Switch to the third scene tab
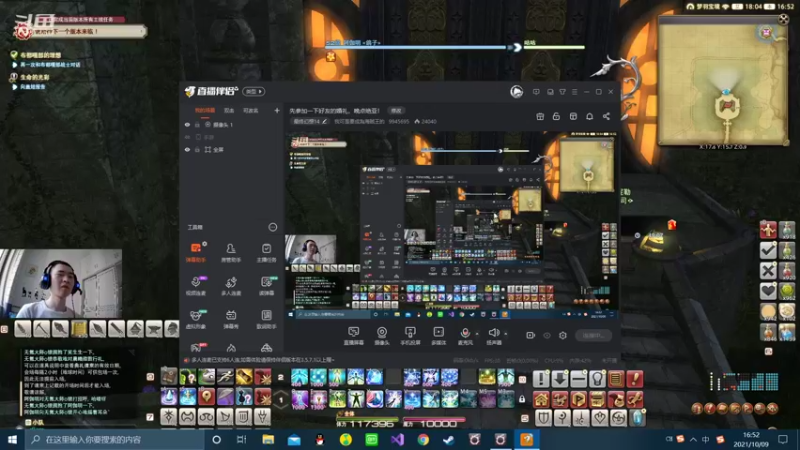Viewport: 800px width, 450px height. pyautogui.click(x=250, y=110)
